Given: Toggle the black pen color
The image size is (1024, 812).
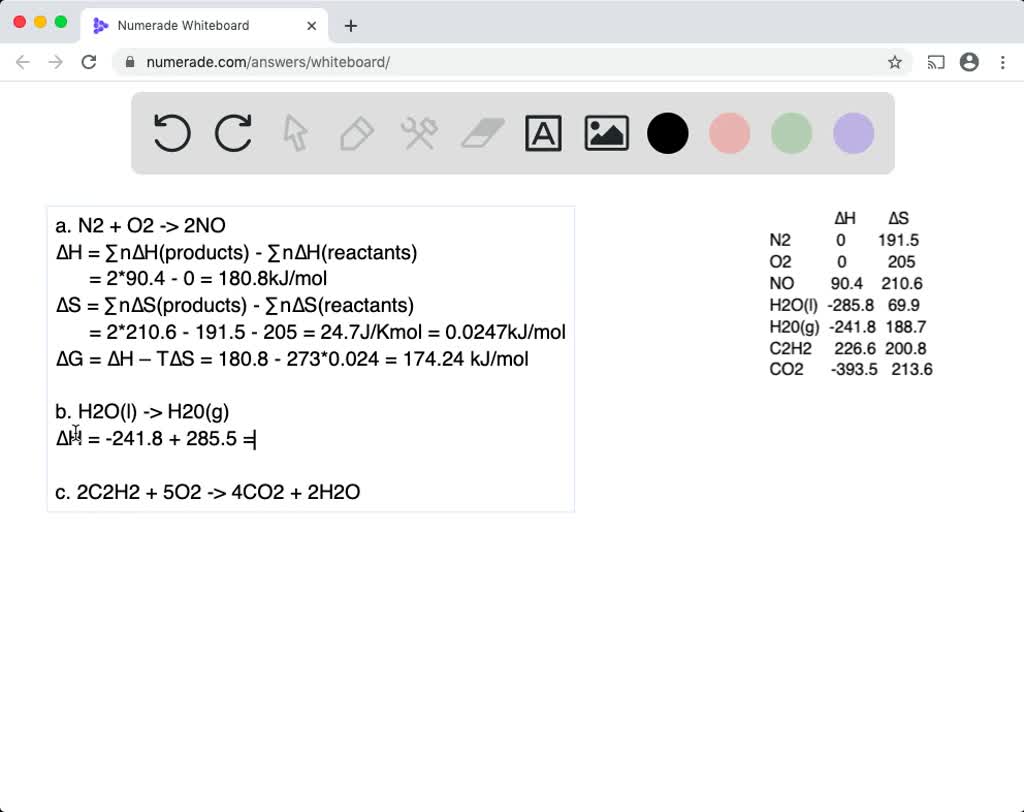Looking at the screenshot, I should click(668, 132).
